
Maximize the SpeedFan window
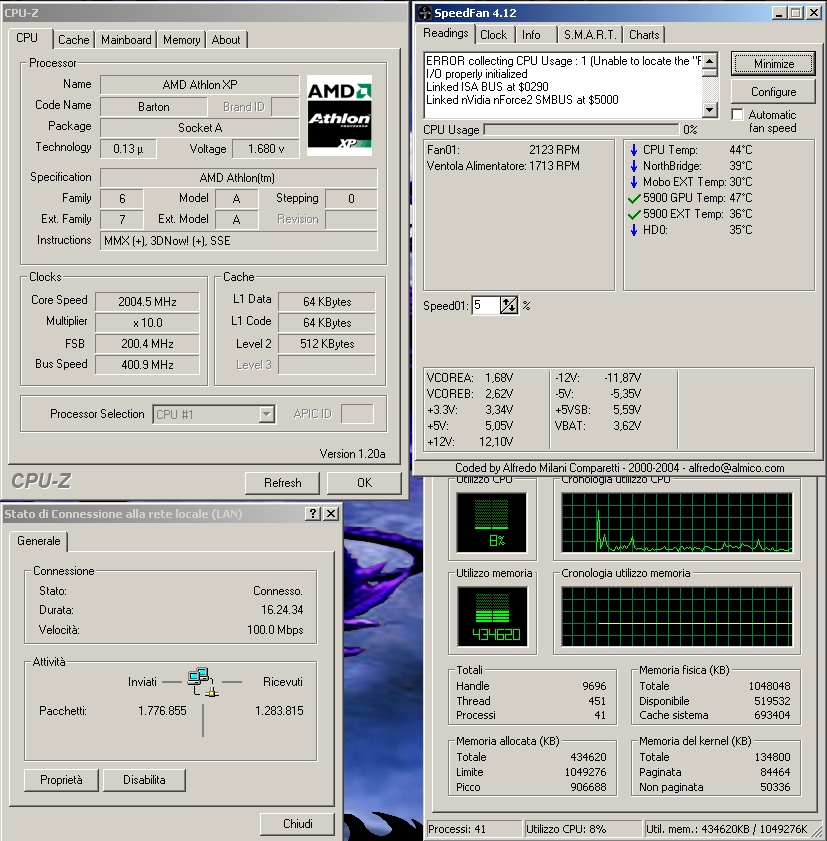coord(796,13)
